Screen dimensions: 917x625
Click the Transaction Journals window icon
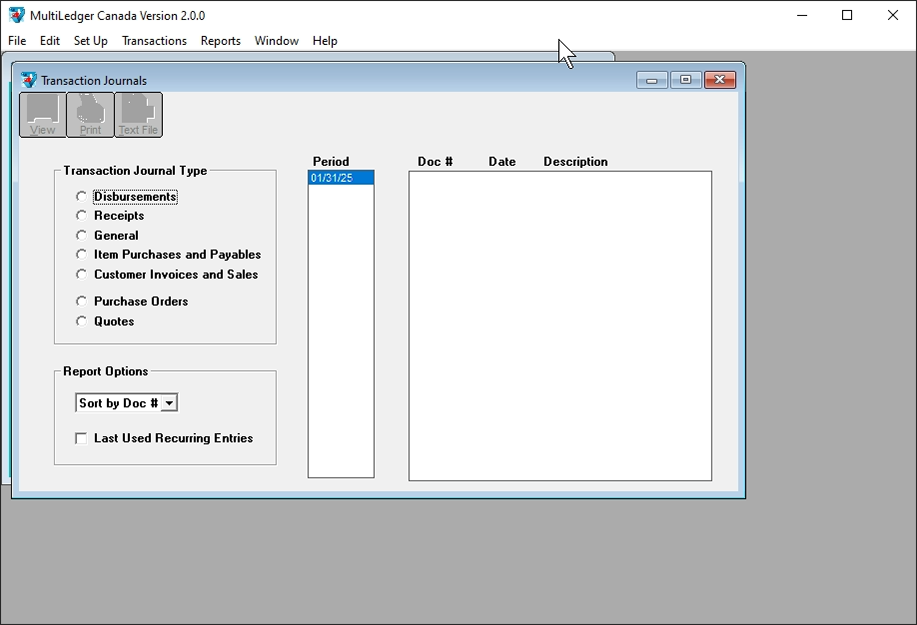tap(28, 80)
